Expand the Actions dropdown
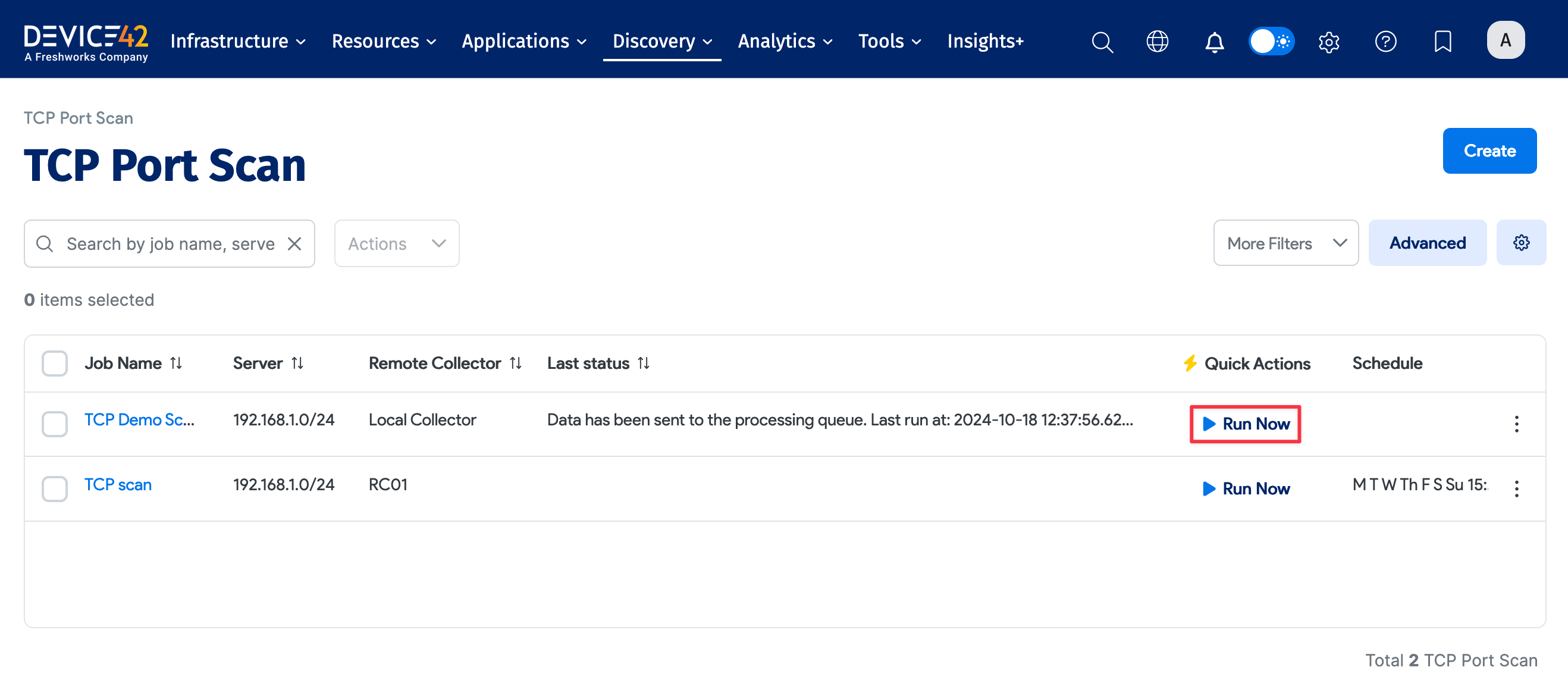Screen dimensions: 1568x683 coord(396,243)
